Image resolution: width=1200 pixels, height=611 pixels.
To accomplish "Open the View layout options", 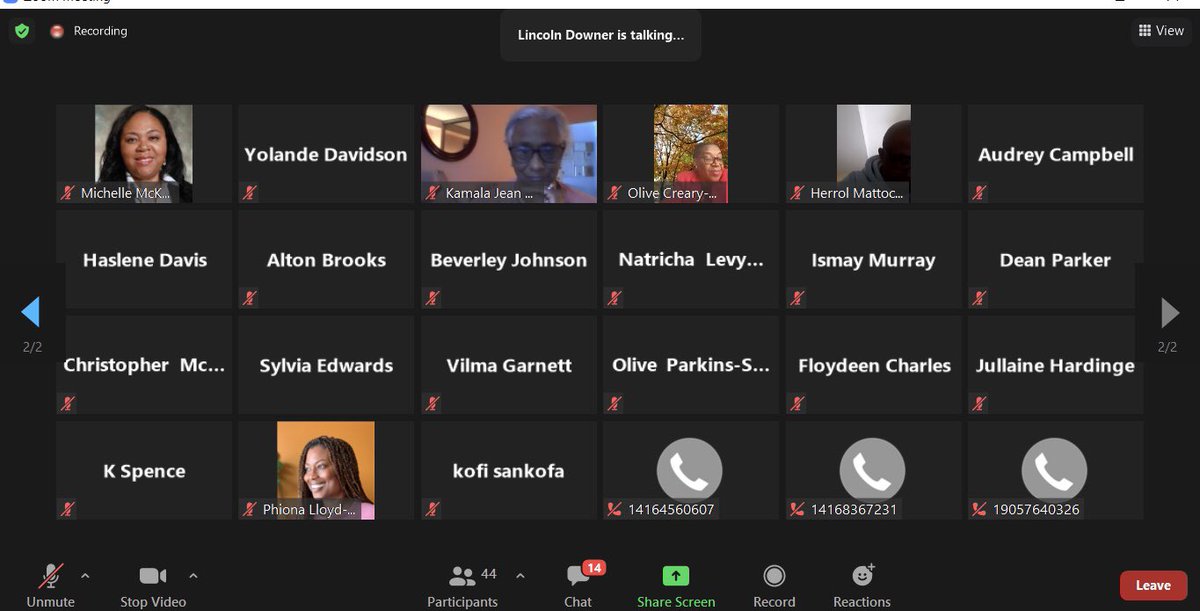I will tap(1160, 31).
